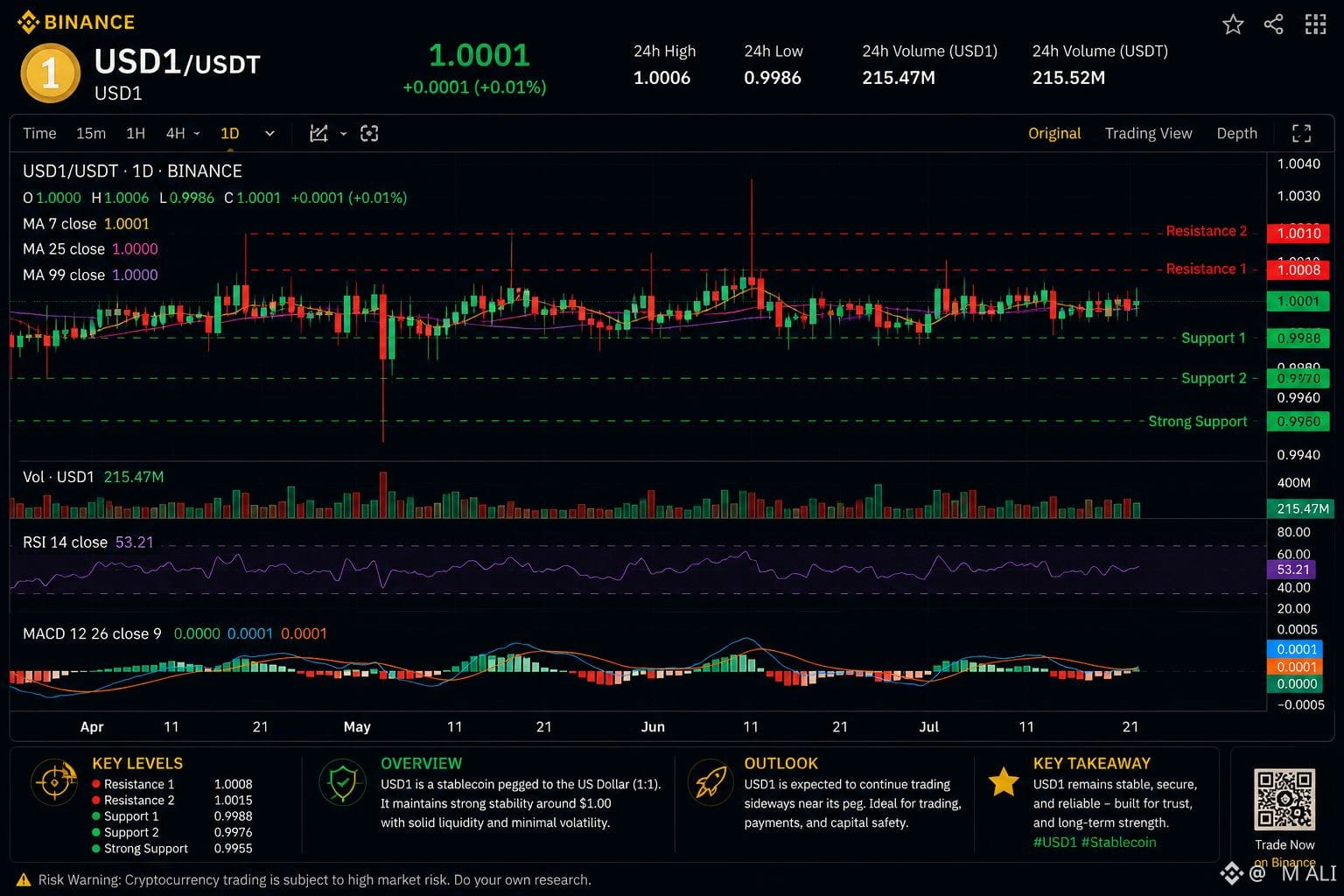Viewport: 1344px width, 896px height.
Task: Click the Resistance 1 label on the chart line
Action: 1206,269
